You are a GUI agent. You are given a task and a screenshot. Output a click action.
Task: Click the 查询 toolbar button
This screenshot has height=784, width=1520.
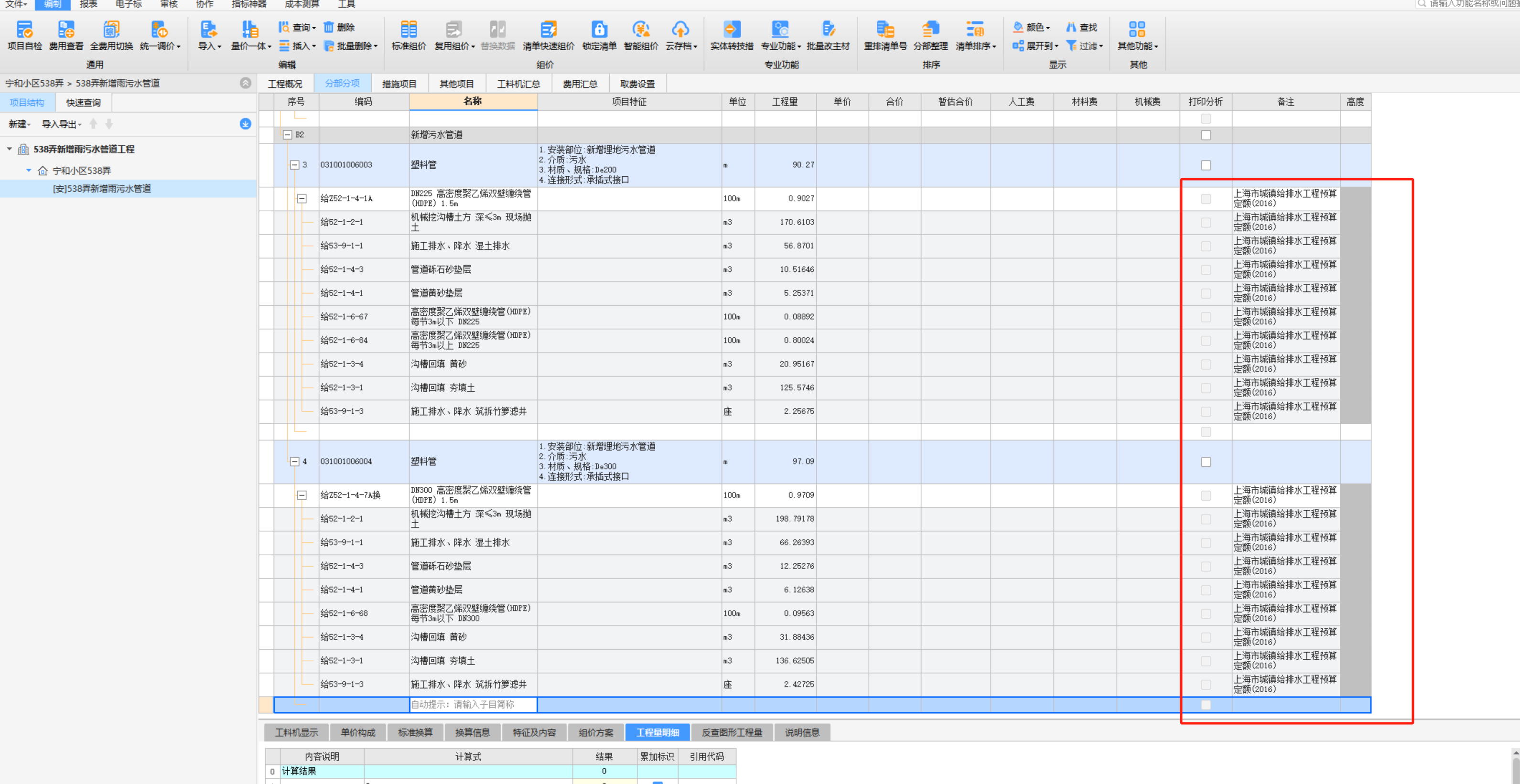297,27
